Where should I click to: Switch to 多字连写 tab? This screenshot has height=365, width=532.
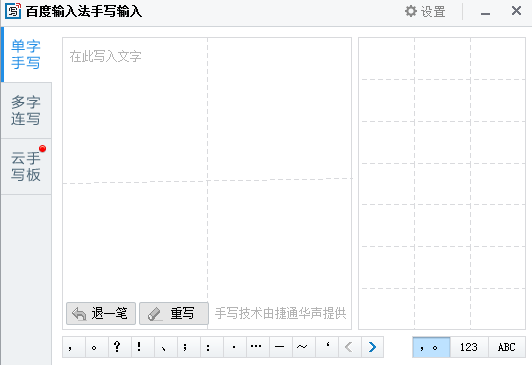(x=26, y=110)
